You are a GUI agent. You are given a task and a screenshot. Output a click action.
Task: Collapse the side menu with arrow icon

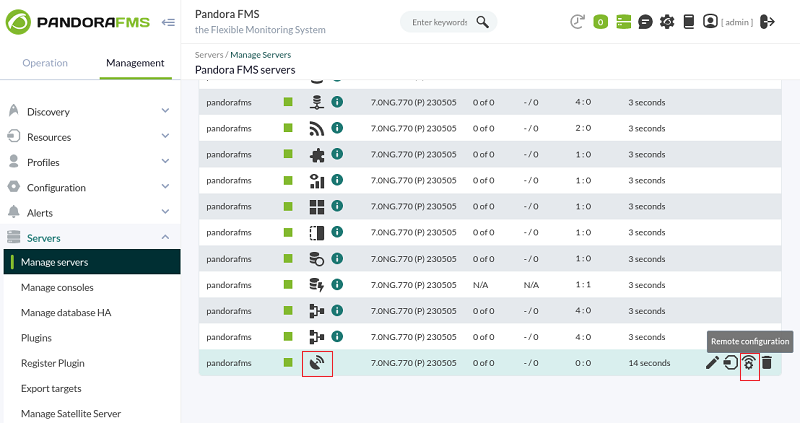coord(168,22)
